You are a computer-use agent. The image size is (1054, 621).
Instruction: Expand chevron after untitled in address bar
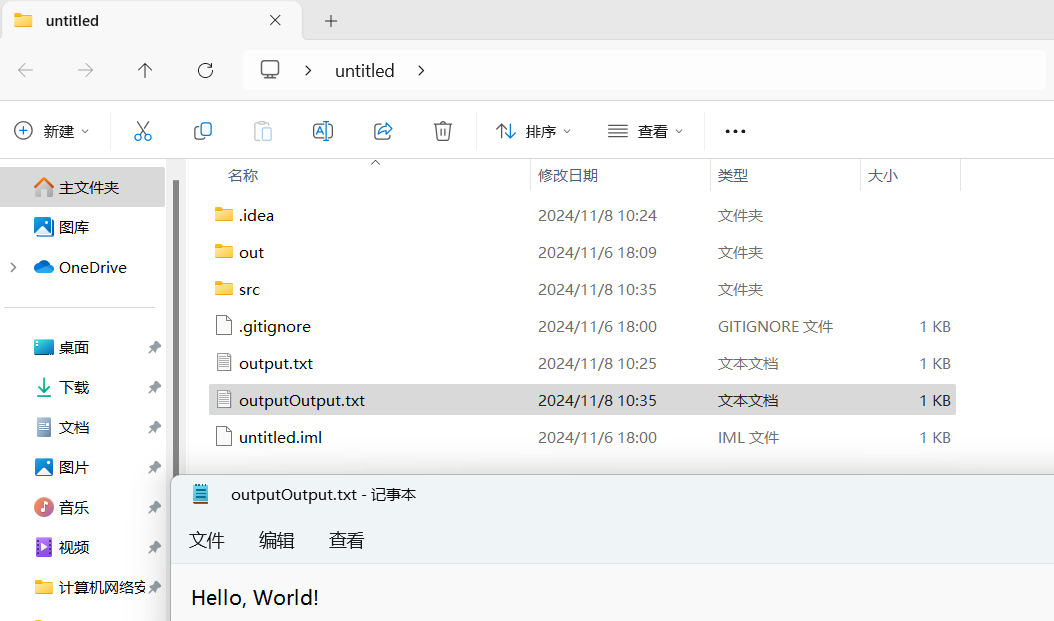click(x=421, y=71)
